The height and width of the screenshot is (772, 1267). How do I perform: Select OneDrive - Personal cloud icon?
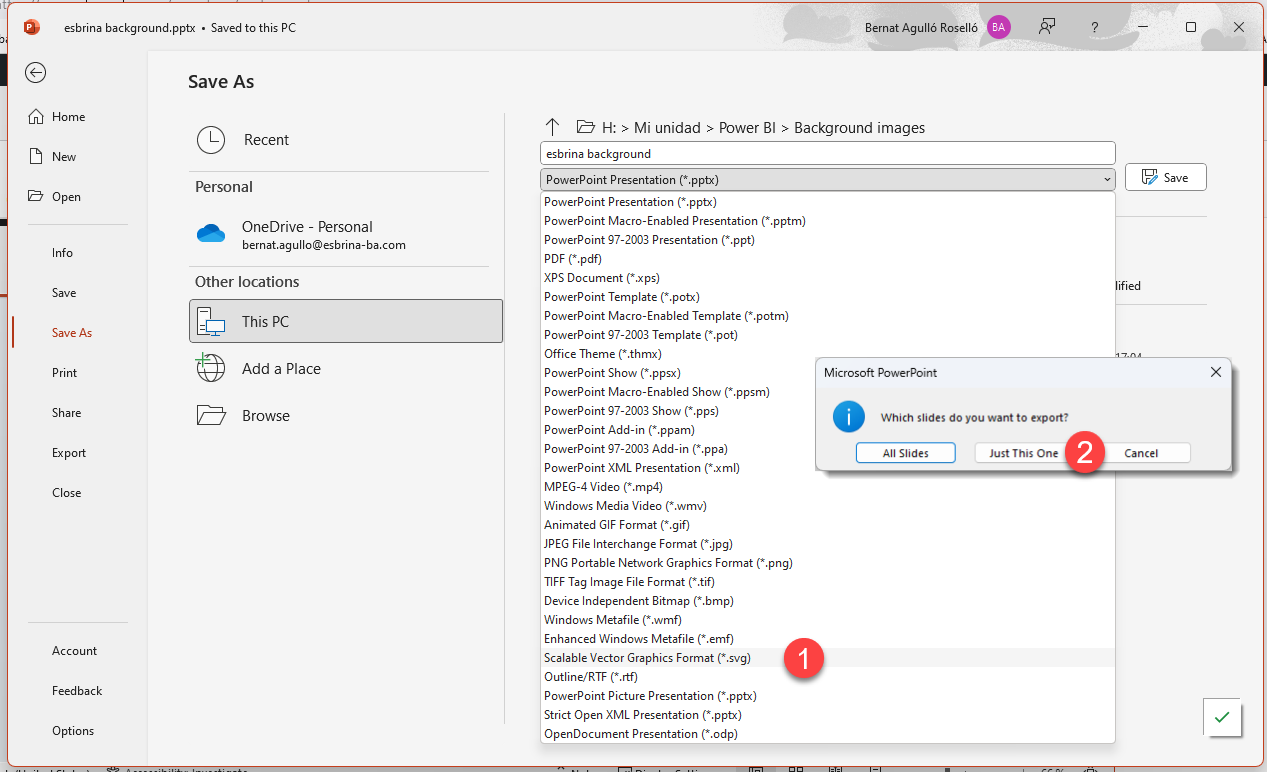[211, 234]
